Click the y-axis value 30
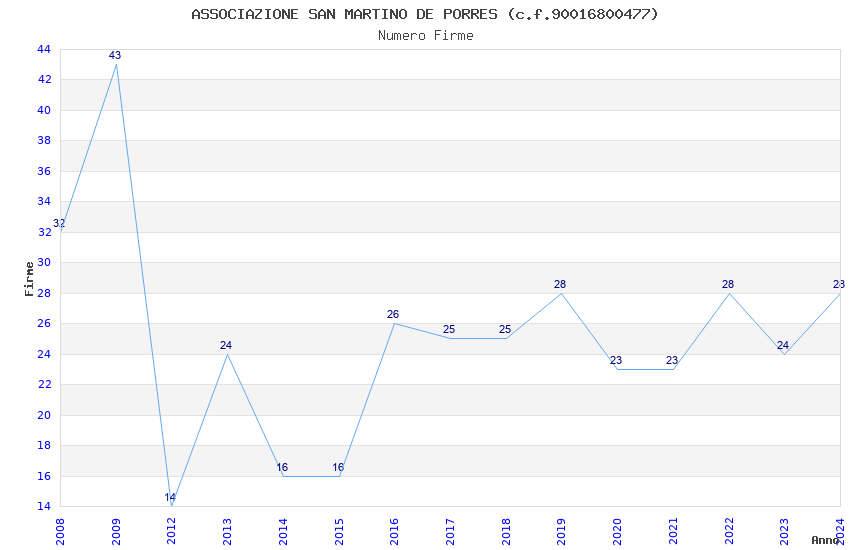Screen dimensions: 850x550 (44, 262)
